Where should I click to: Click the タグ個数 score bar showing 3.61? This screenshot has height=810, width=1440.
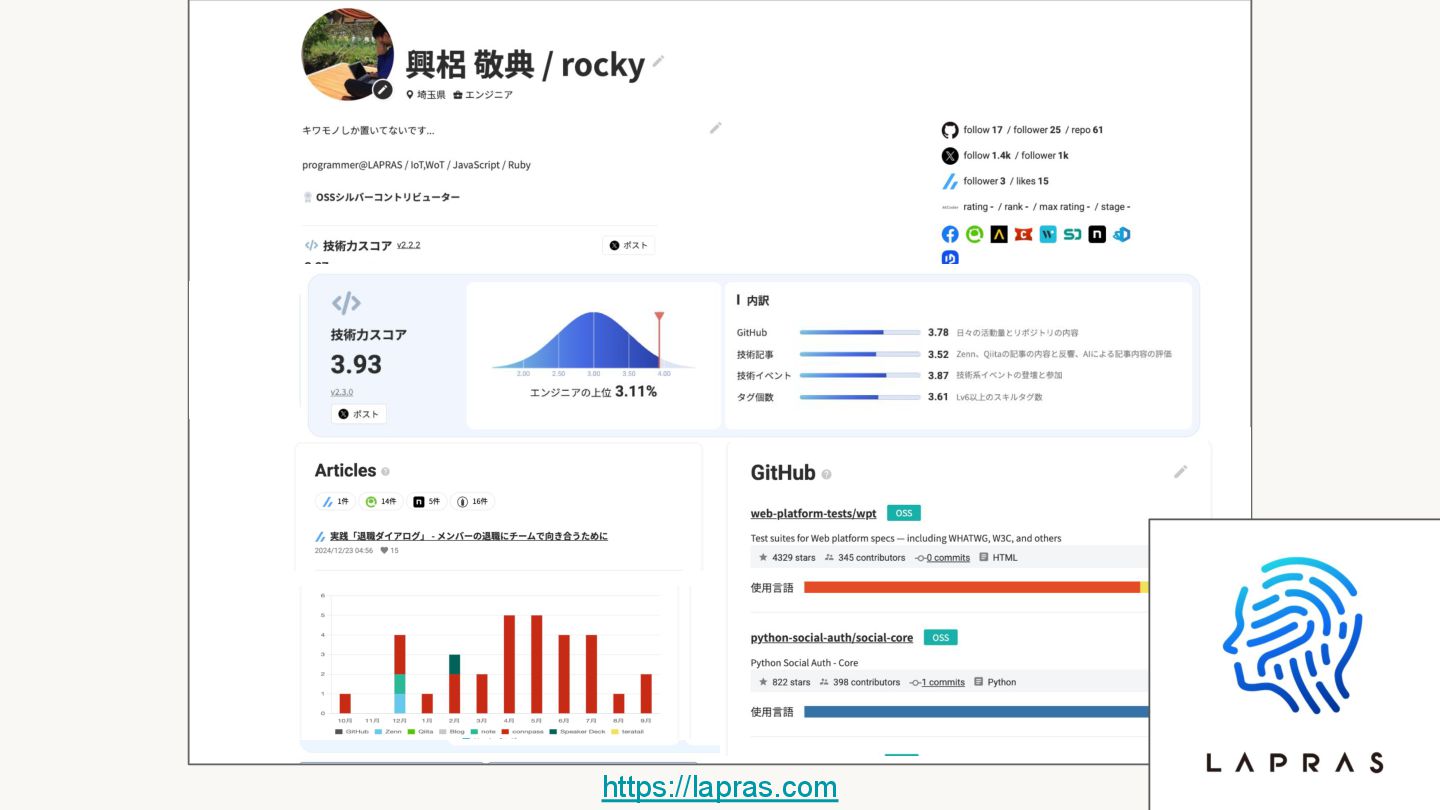point(860,397)
